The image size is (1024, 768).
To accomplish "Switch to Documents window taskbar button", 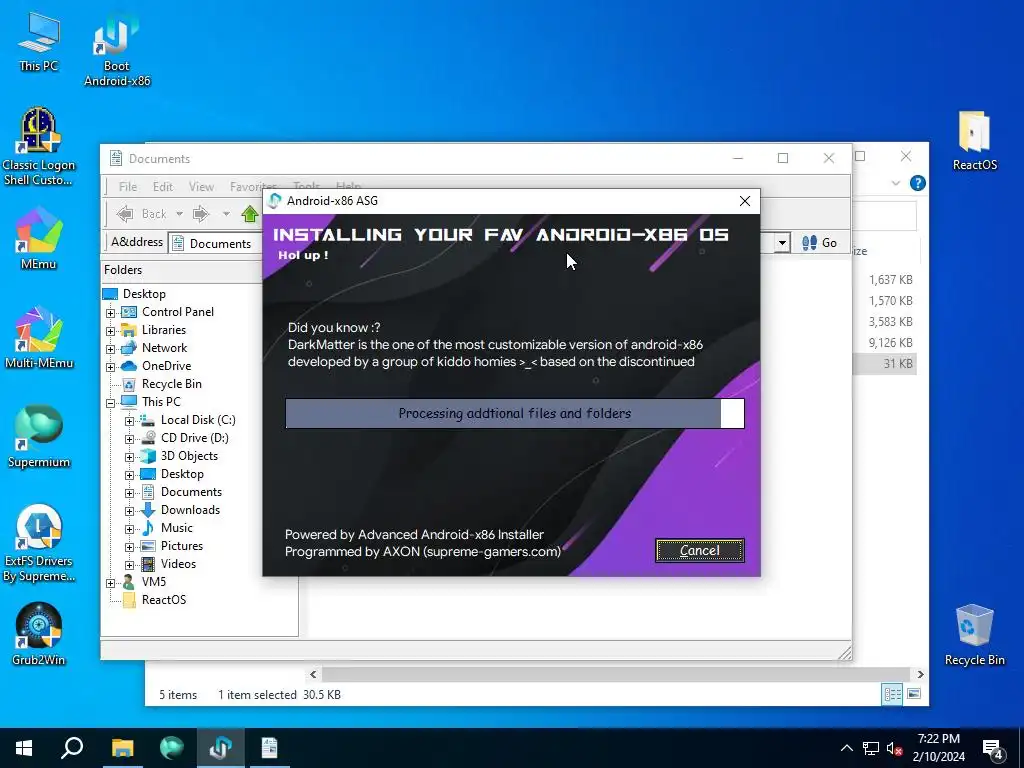I will tap(269, 748).
